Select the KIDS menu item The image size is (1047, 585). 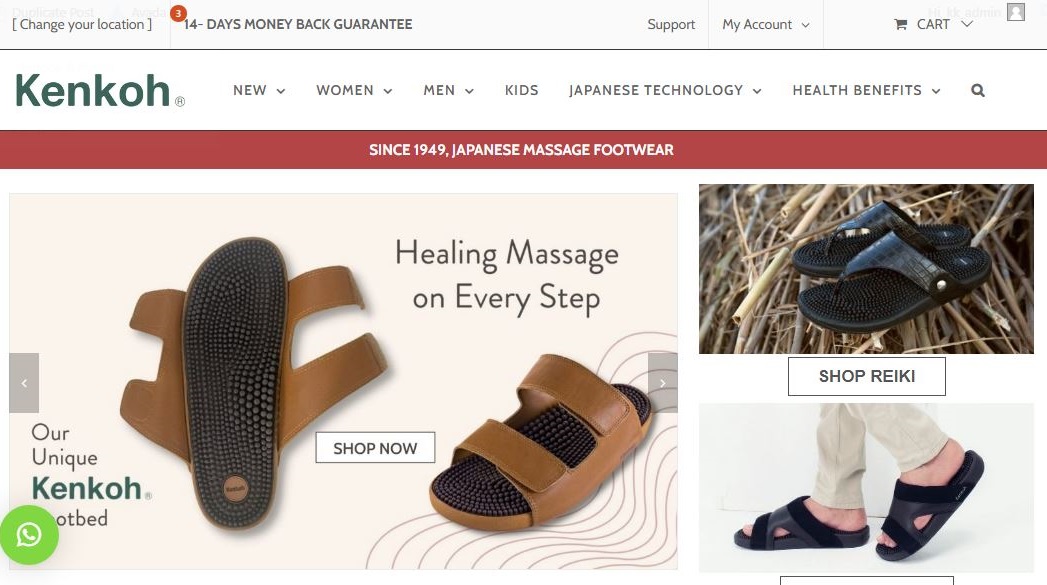[521, 91]
